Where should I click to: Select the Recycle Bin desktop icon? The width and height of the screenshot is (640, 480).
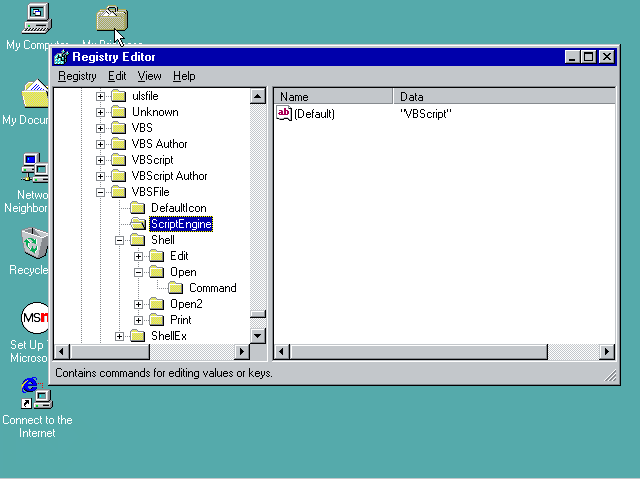34,243
